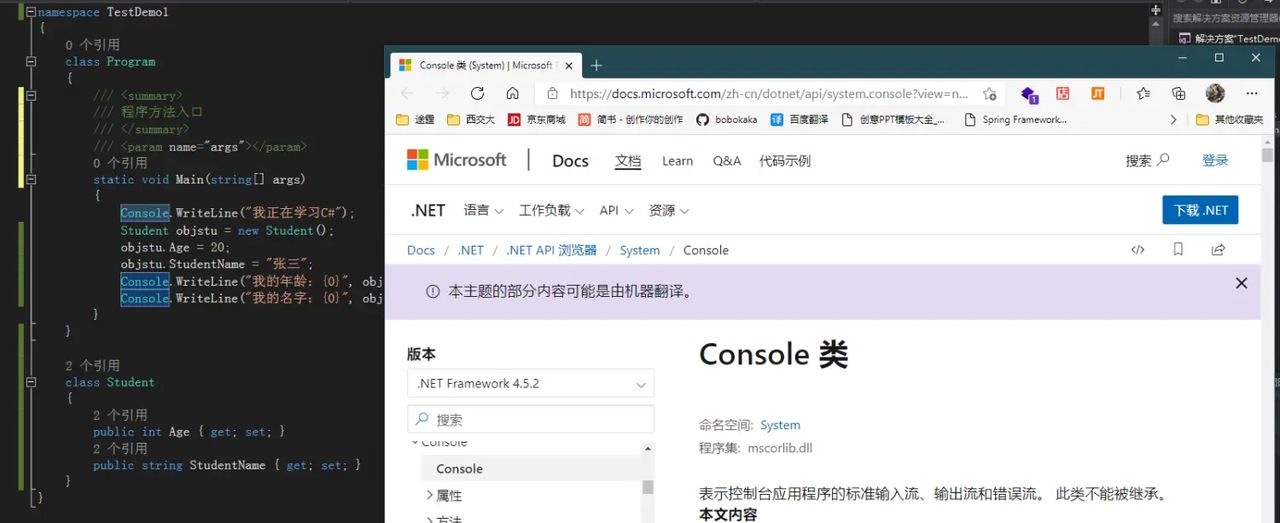Click the code feedback icon near breadcrumb
This screenshot has height=523, width=1280.
click(x=1137, y=250)
